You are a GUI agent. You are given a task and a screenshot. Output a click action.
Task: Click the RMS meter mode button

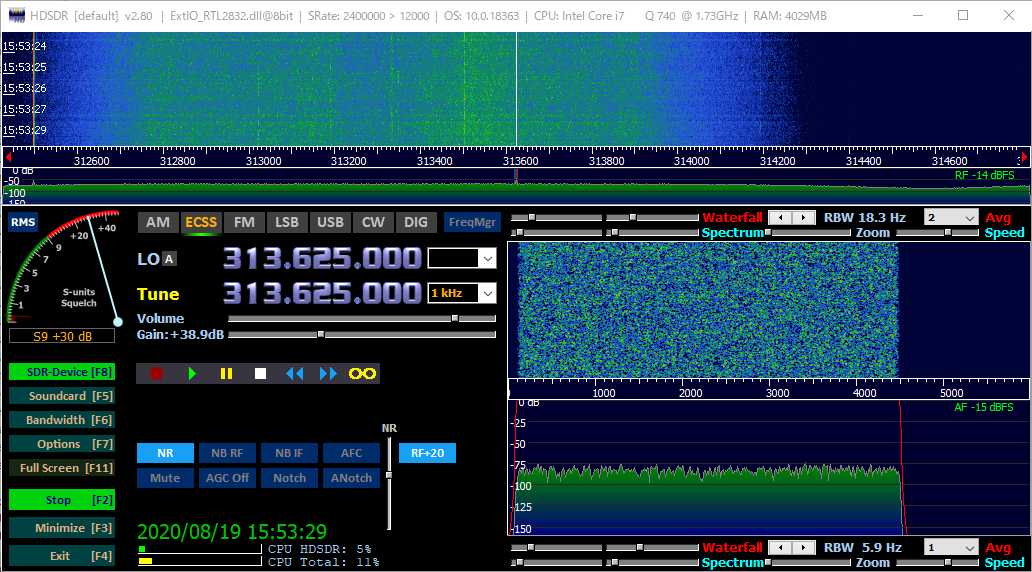(23, 222)
